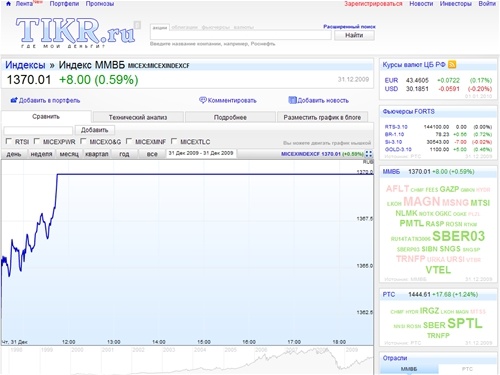The height and width of the screenshot is (375, 500).
Task: Click Зарегистрироваться link
Action: click(x=373, y=4)
